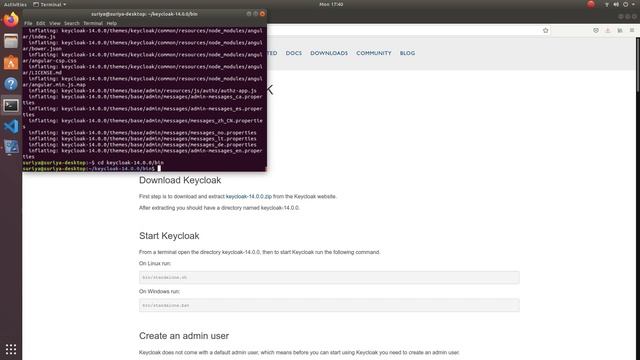Open the Search menu in Terminal
This screenshot has width=640, height=360.
[x=71, y=23]
